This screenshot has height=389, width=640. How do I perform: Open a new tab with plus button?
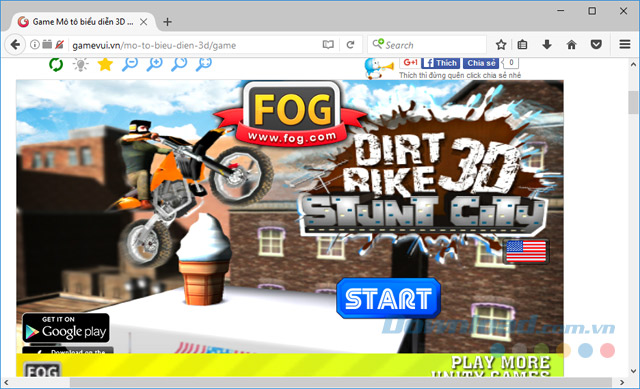coord(167,22)
